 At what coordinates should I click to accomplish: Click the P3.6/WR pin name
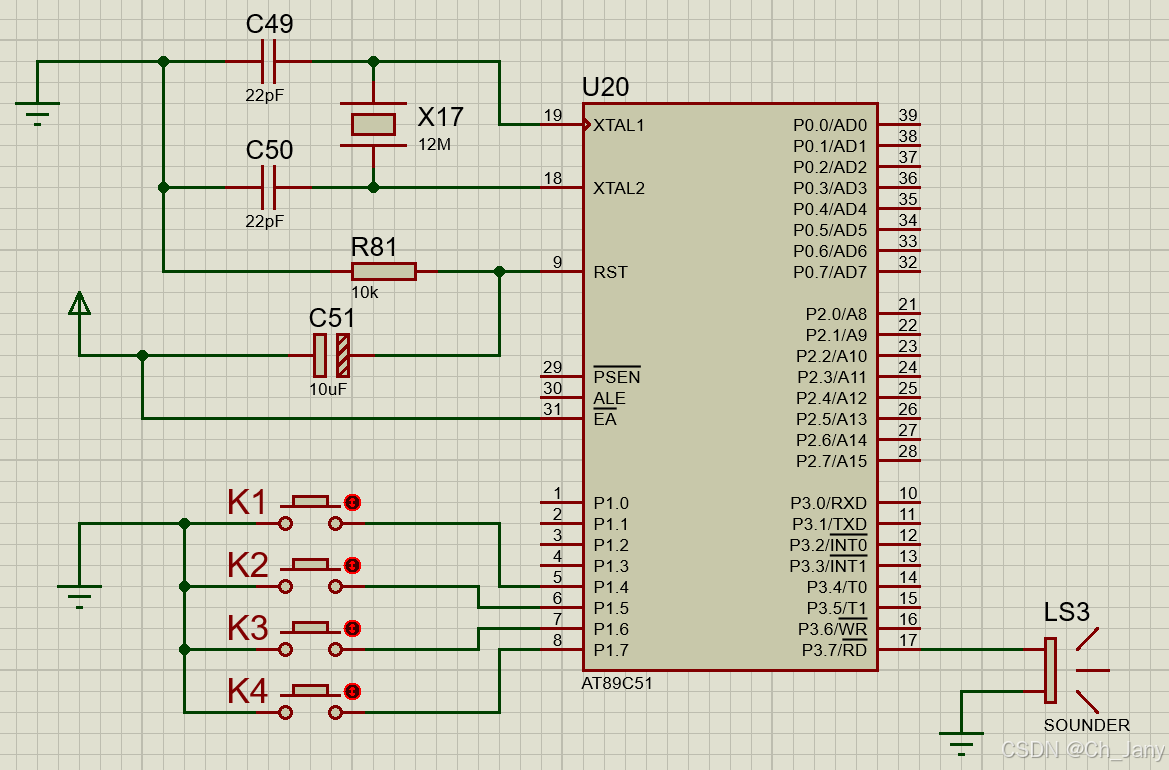[x=833, y=629]
